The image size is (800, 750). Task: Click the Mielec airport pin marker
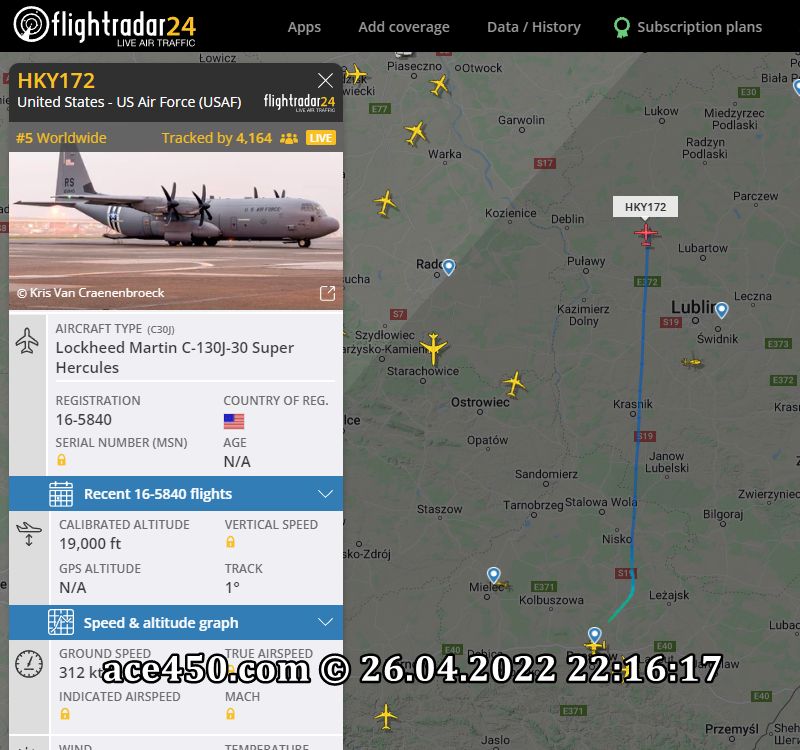pyautogui.click(x=493, y=575)
